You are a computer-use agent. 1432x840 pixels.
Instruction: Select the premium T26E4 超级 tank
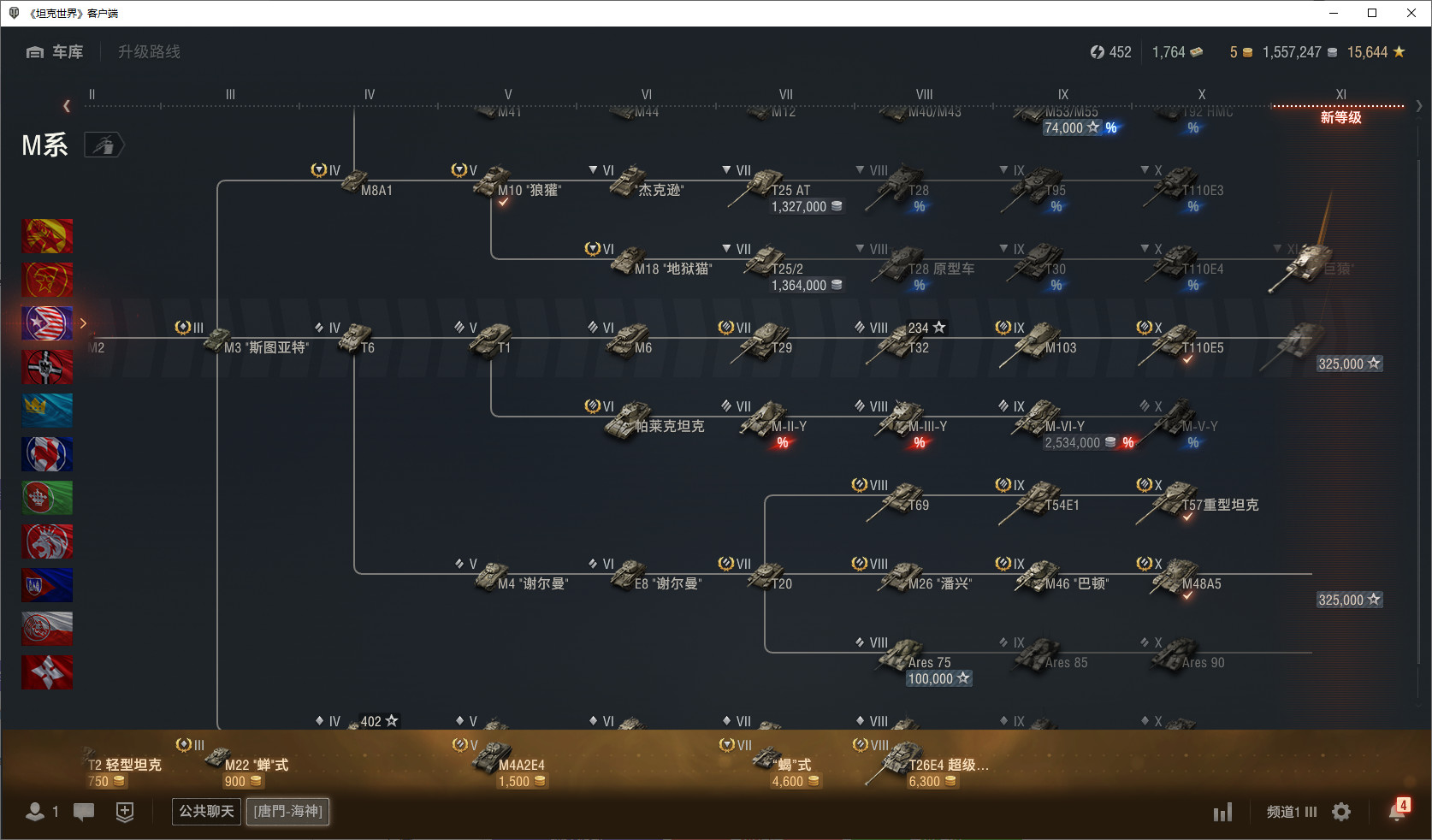[922, 763]
